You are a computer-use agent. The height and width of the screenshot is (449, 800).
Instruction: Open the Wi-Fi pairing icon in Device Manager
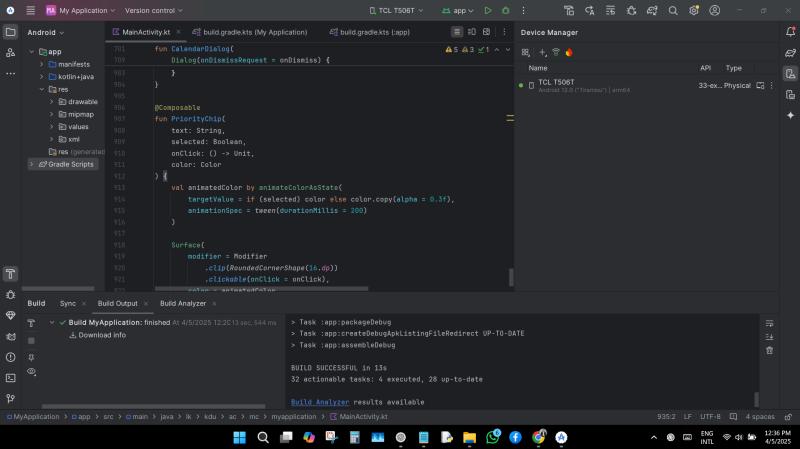coord(556,53)
